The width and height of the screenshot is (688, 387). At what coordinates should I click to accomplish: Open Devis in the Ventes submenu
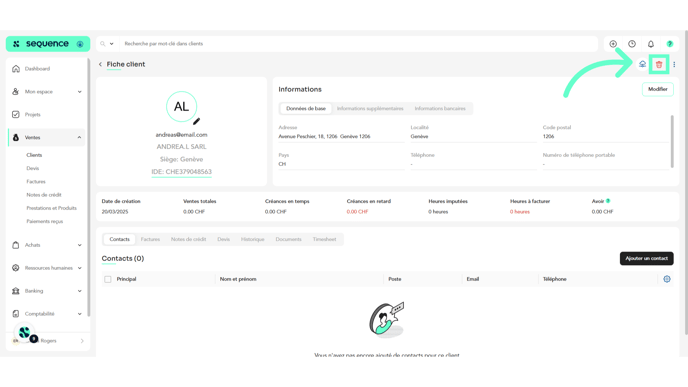32,168
